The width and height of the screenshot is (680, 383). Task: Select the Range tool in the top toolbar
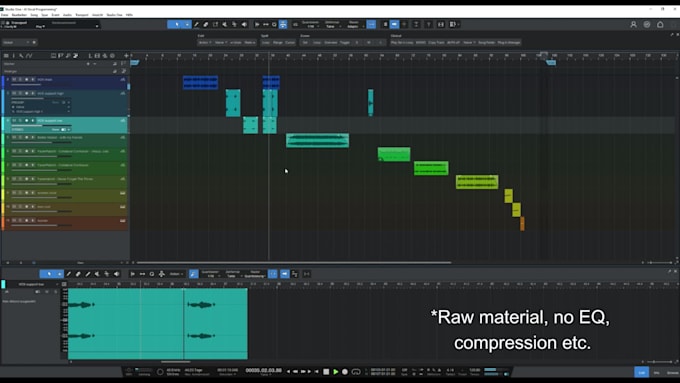(x=216, y=24)
